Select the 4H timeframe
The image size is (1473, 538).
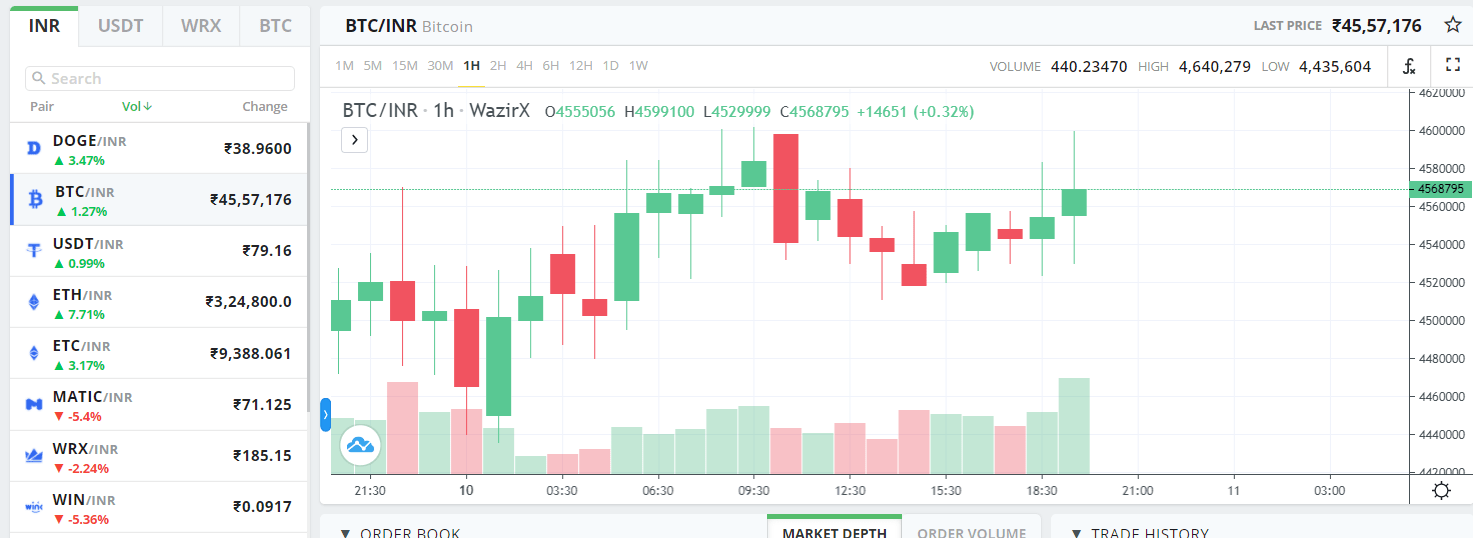pos(524,65)
